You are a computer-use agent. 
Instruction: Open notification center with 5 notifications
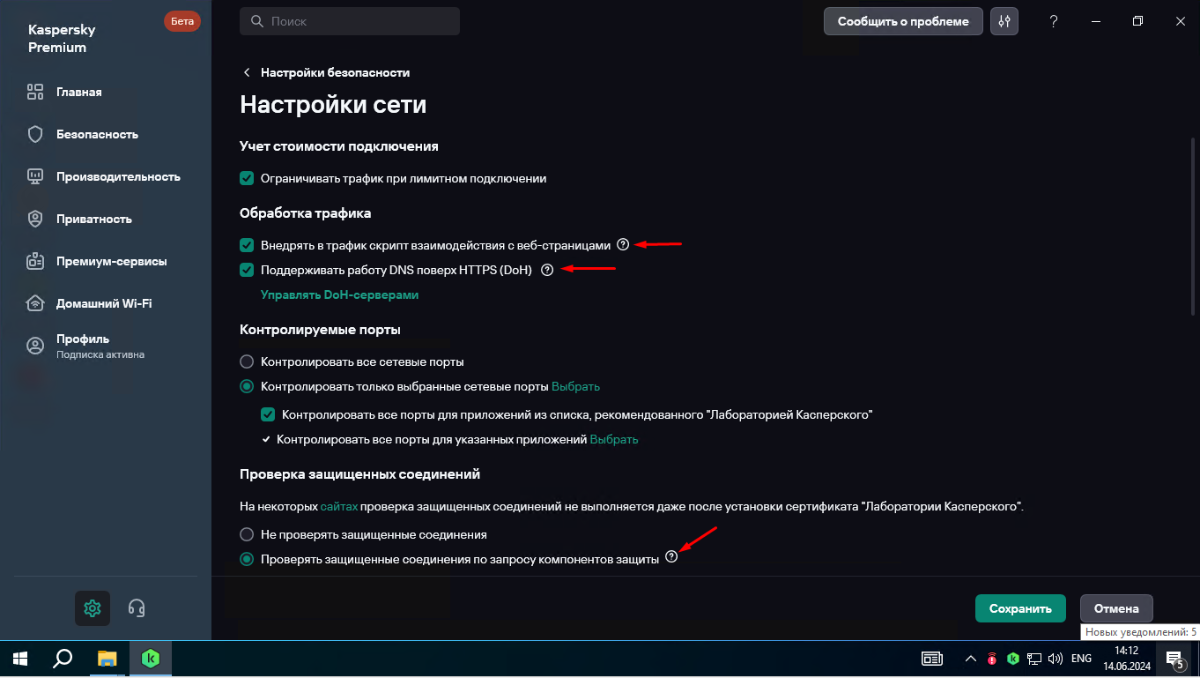1175,659
